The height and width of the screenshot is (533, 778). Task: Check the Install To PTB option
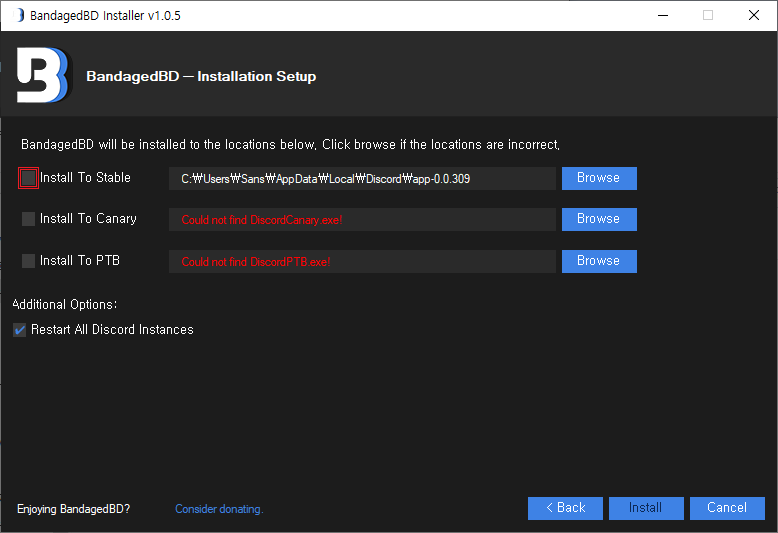(x=28, y=261)
